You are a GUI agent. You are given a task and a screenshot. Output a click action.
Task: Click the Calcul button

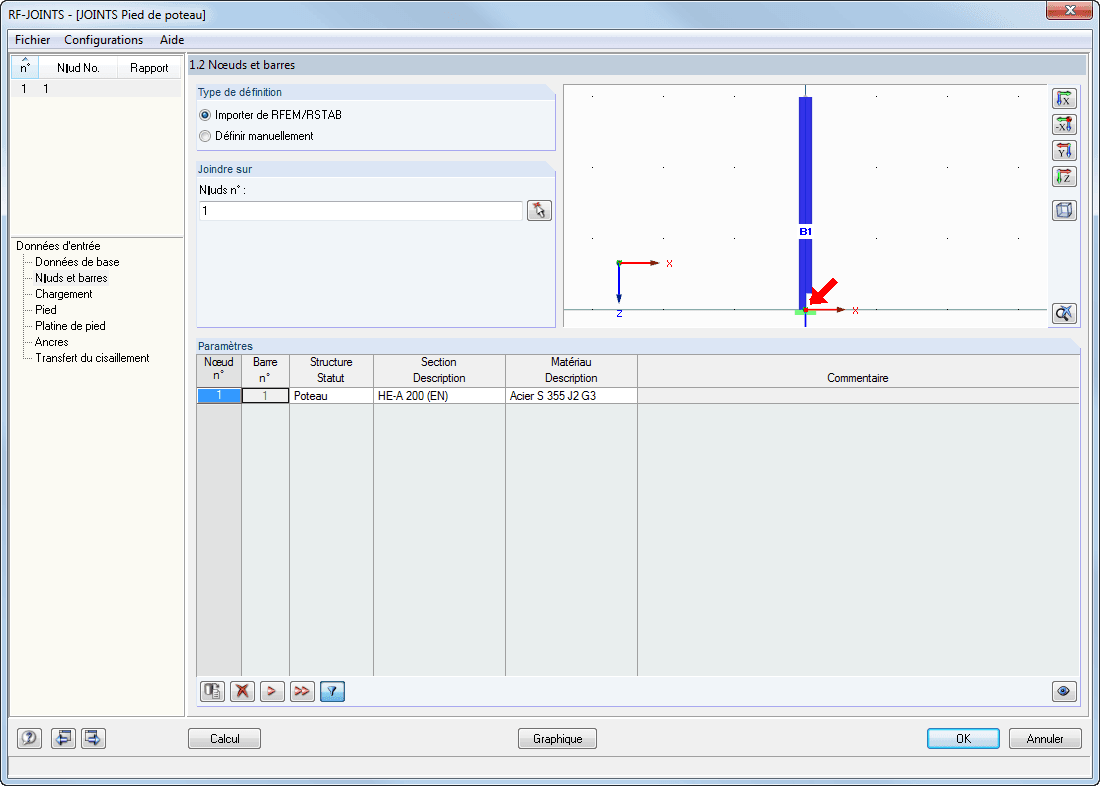pyautogui.click(x=224, y=739)
